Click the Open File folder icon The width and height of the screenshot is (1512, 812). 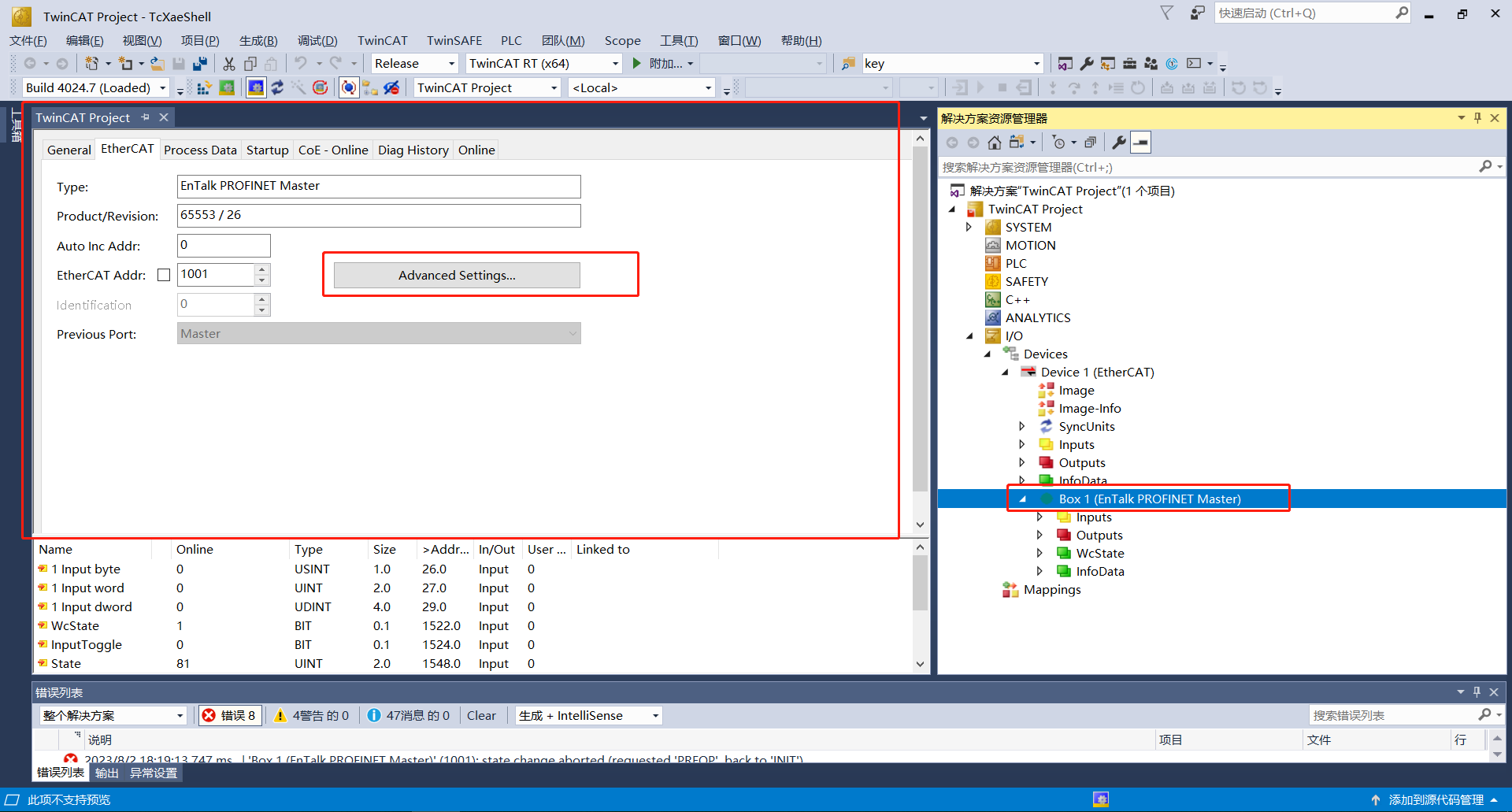[157, 64]
